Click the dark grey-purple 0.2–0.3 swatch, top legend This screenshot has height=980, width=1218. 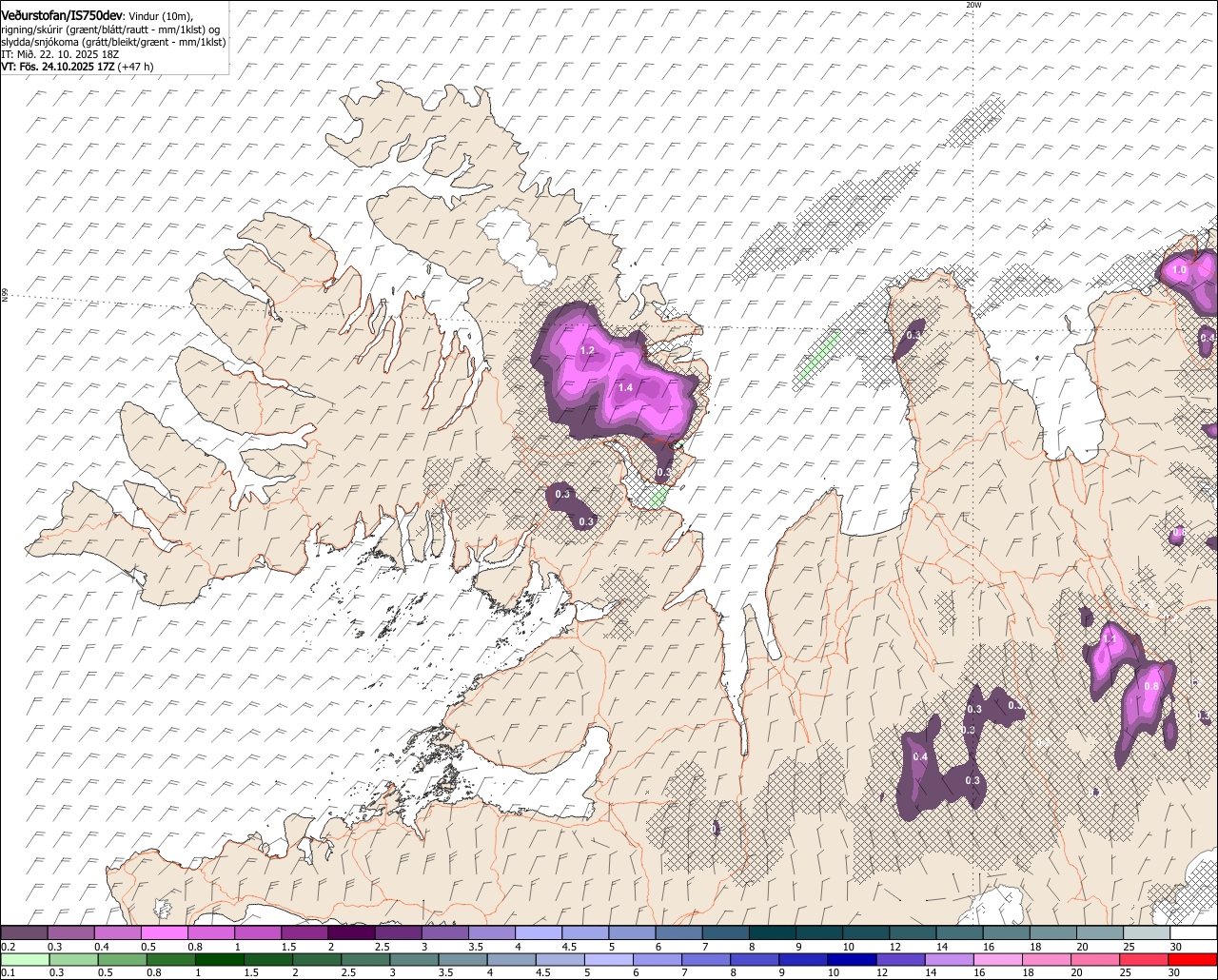(x=24, y=933)
